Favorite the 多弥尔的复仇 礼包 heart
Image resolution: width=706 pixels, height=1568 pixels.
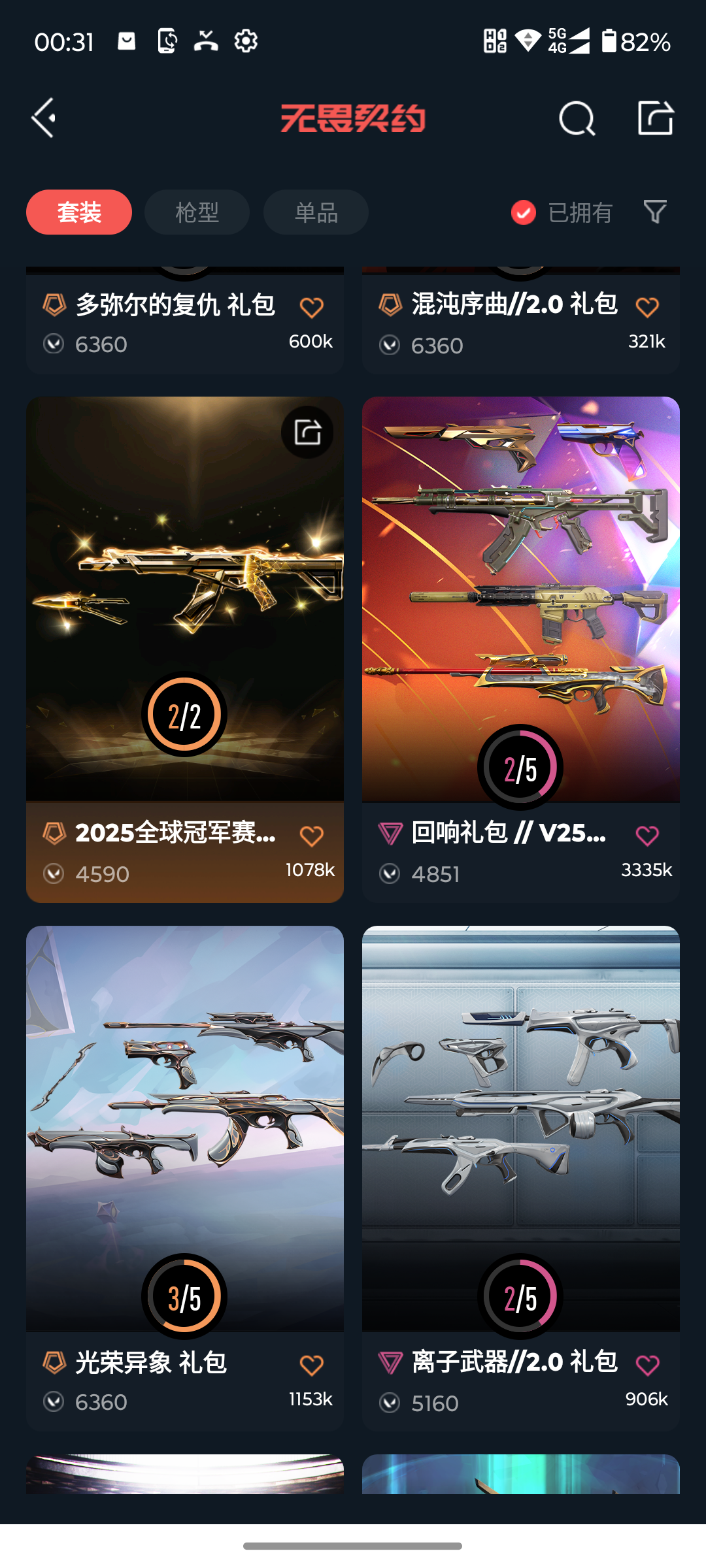click(x=312, y=307)
